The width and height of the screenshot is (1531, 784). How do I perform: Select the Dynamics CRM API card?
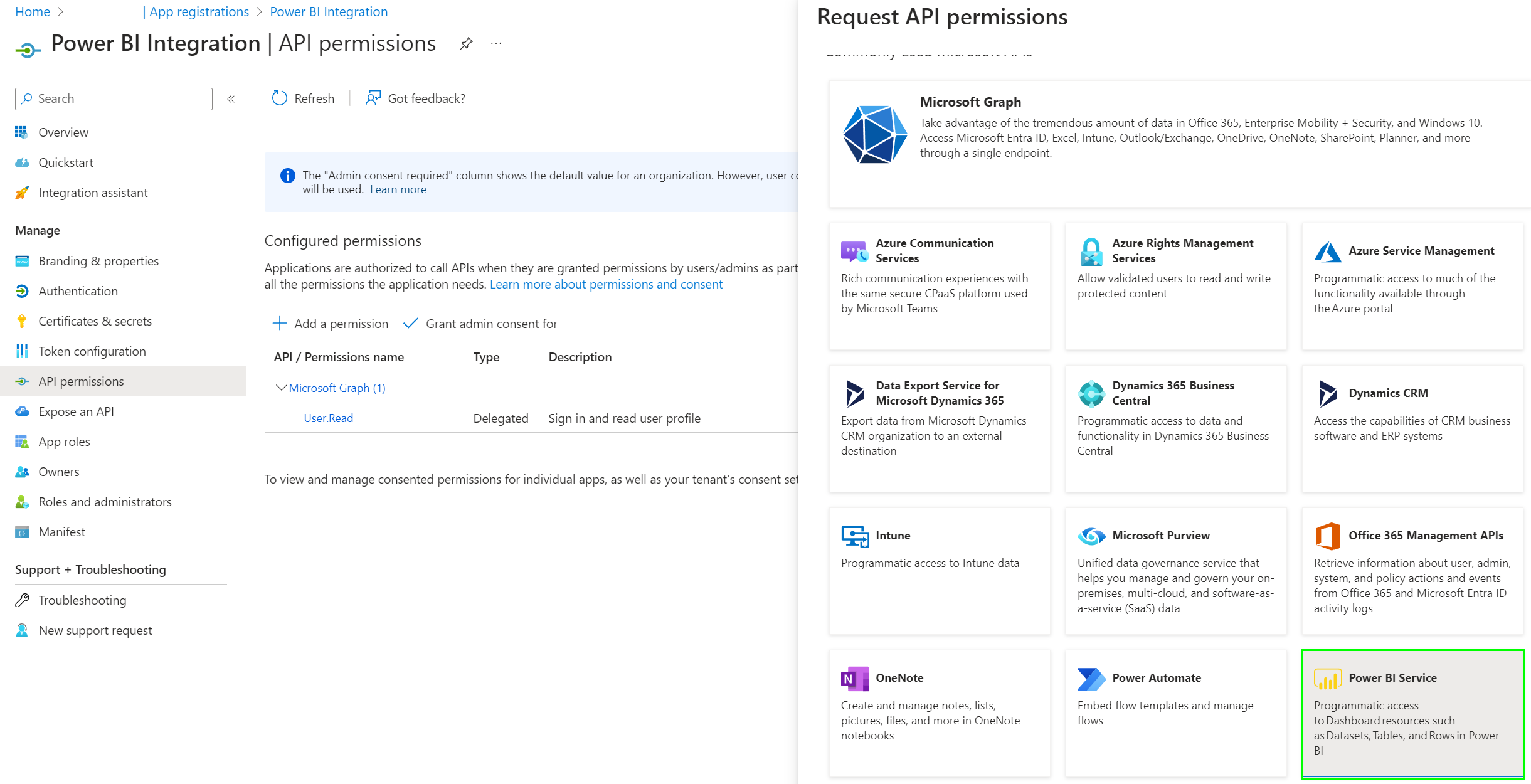[x=1412, y=429]
